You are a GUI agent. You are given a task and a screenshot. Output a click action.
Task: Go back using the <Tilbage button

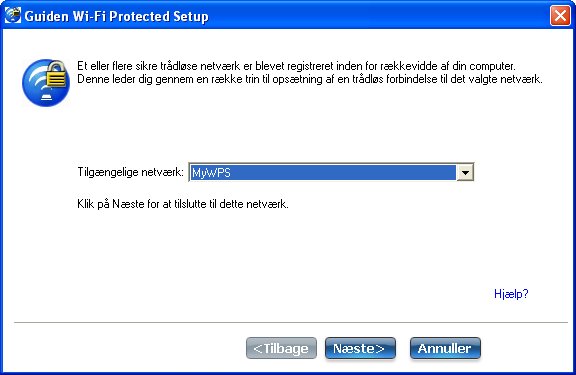click(x=281, y=348)
